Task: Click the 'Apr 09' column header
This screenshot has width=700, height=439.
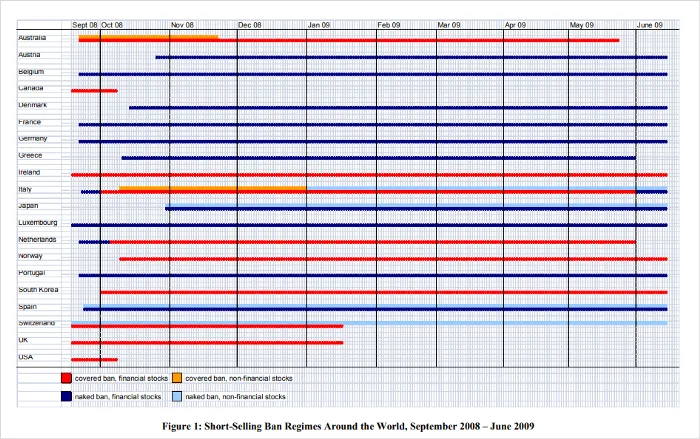Action: click(x=515, y=25)
